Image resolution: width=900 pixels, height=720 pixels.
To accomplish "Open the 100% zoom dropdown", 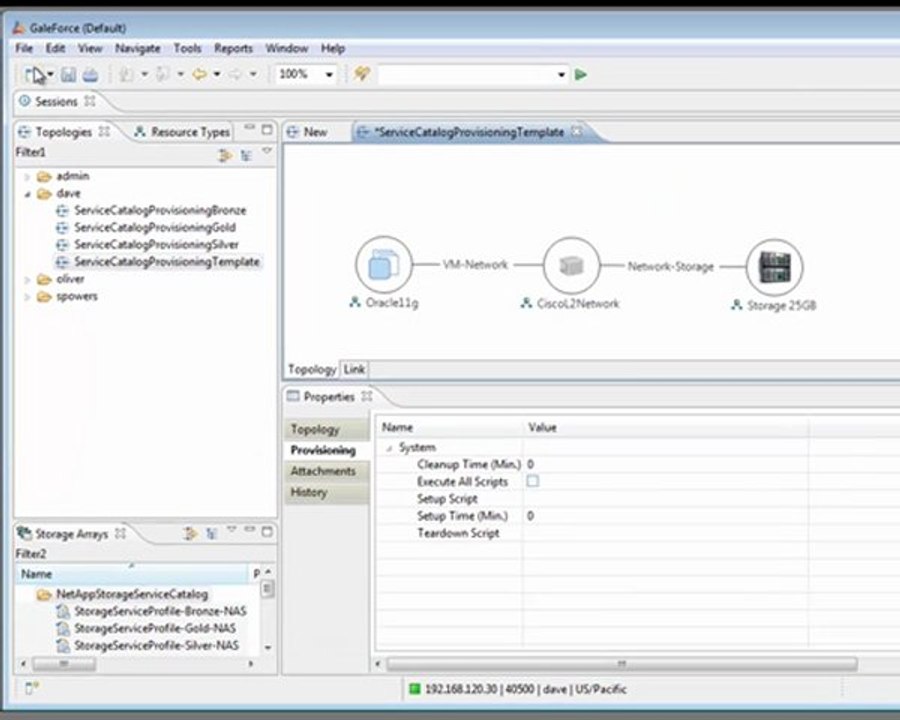I will tap(329, 75).
